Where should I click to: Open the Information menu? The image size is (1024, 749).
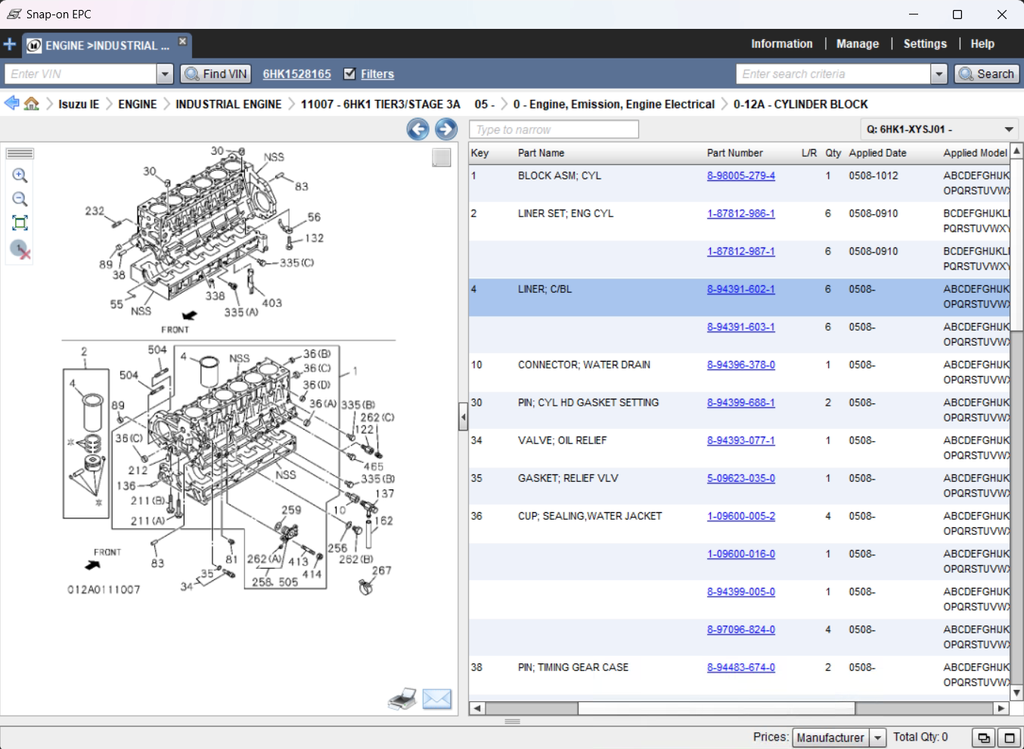782,44
